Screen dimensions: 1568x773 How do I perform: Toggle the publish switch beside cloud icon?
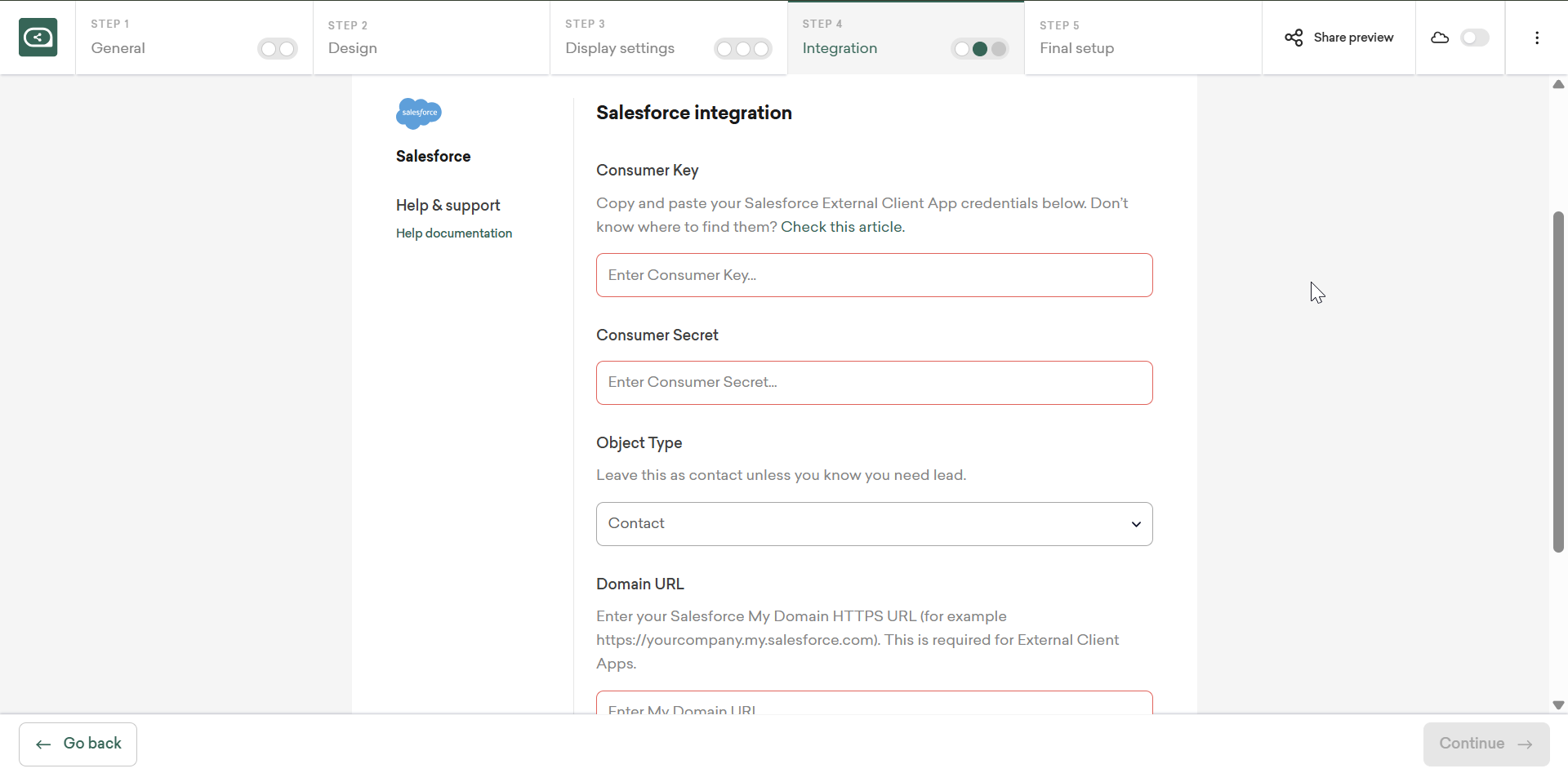coord(1475,38)
